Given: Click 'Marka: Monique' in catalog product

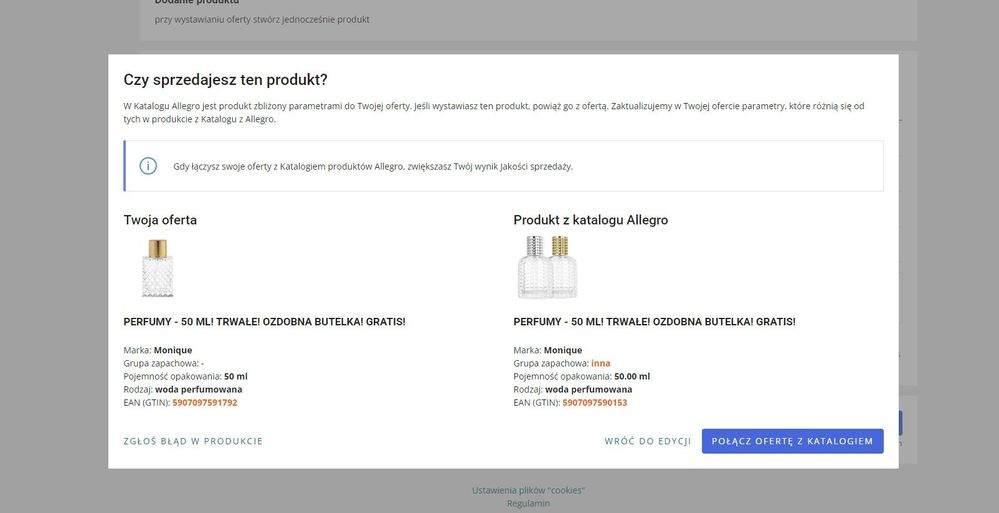Looking at the screenshot, I should (548, 350).
